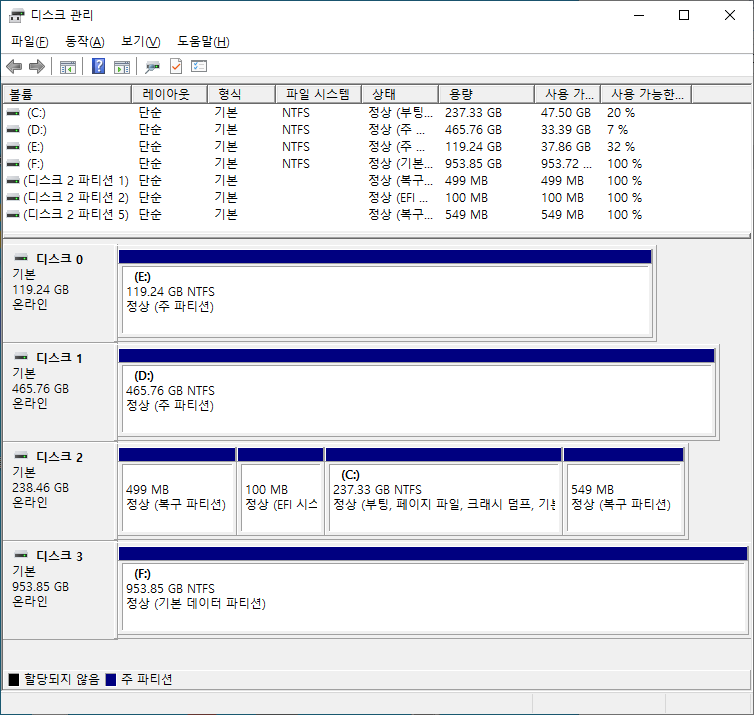Click the Forward arrow toolbar icon

point(37,66)
